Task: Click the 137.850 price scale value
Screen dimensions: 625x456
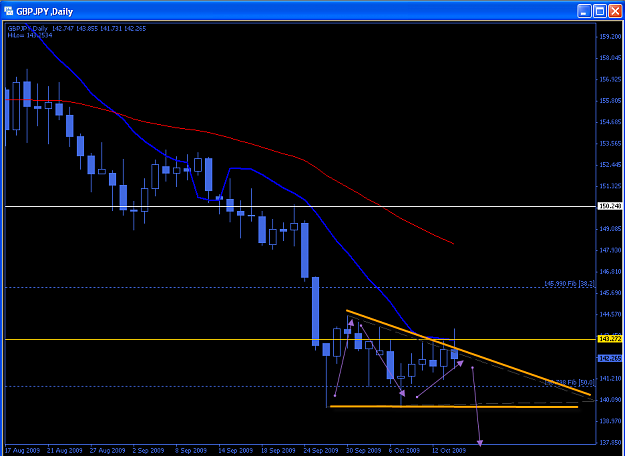Action: point(610,442)
